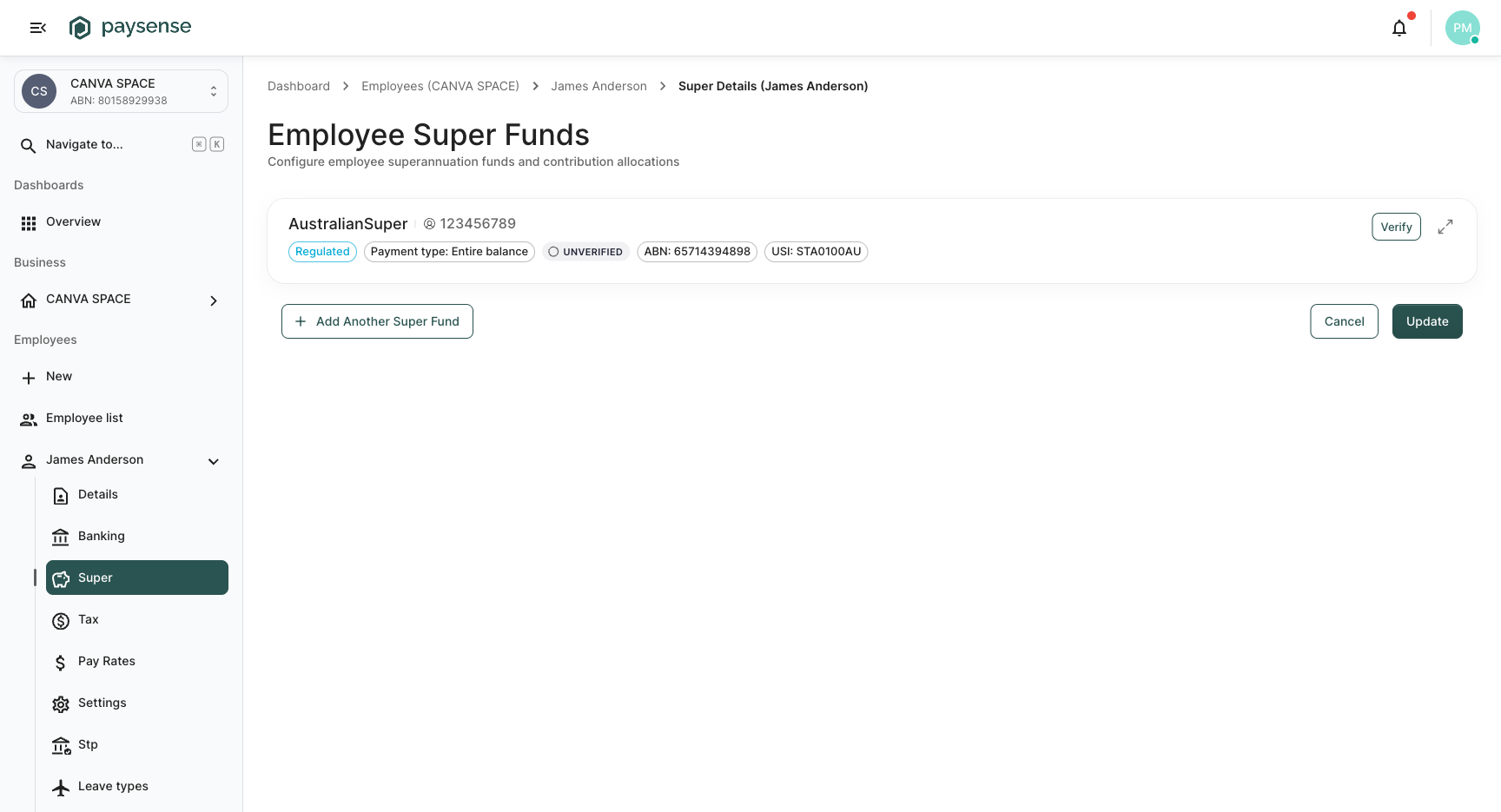
Task: Click the Regulated tag
Action: coord(322,252)
